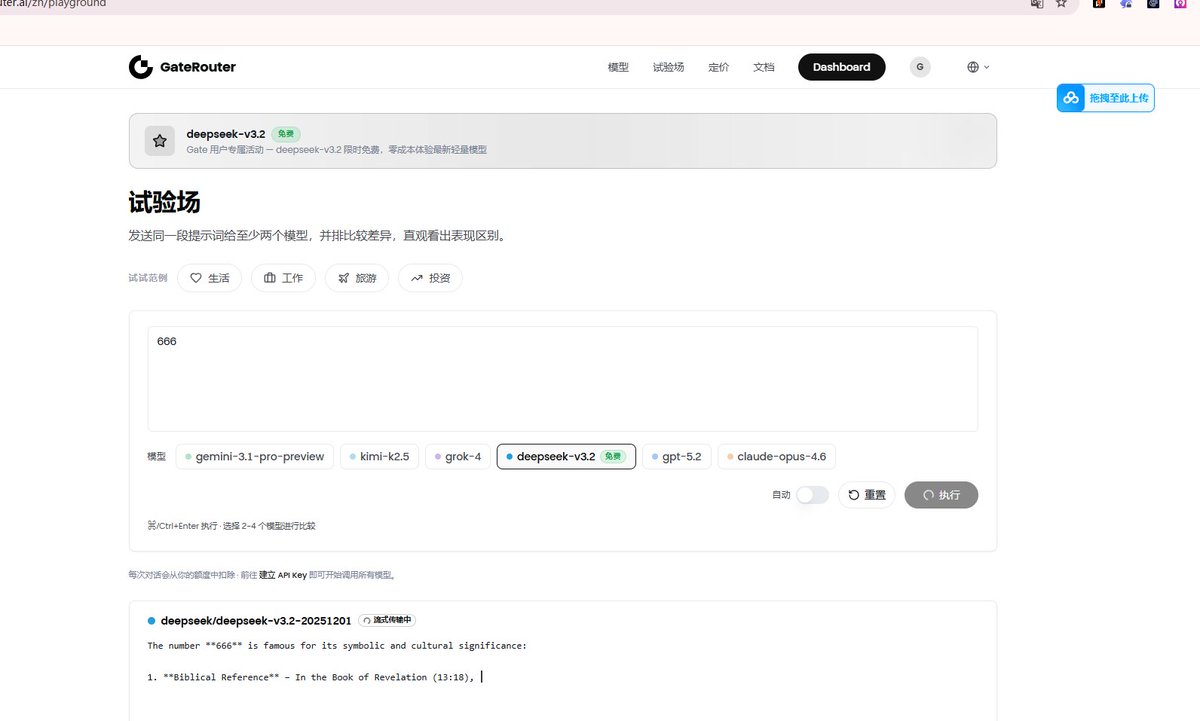Click the 投资 example chip label
This screenshot has height=721, width=1200.
[x=440, y=278]
